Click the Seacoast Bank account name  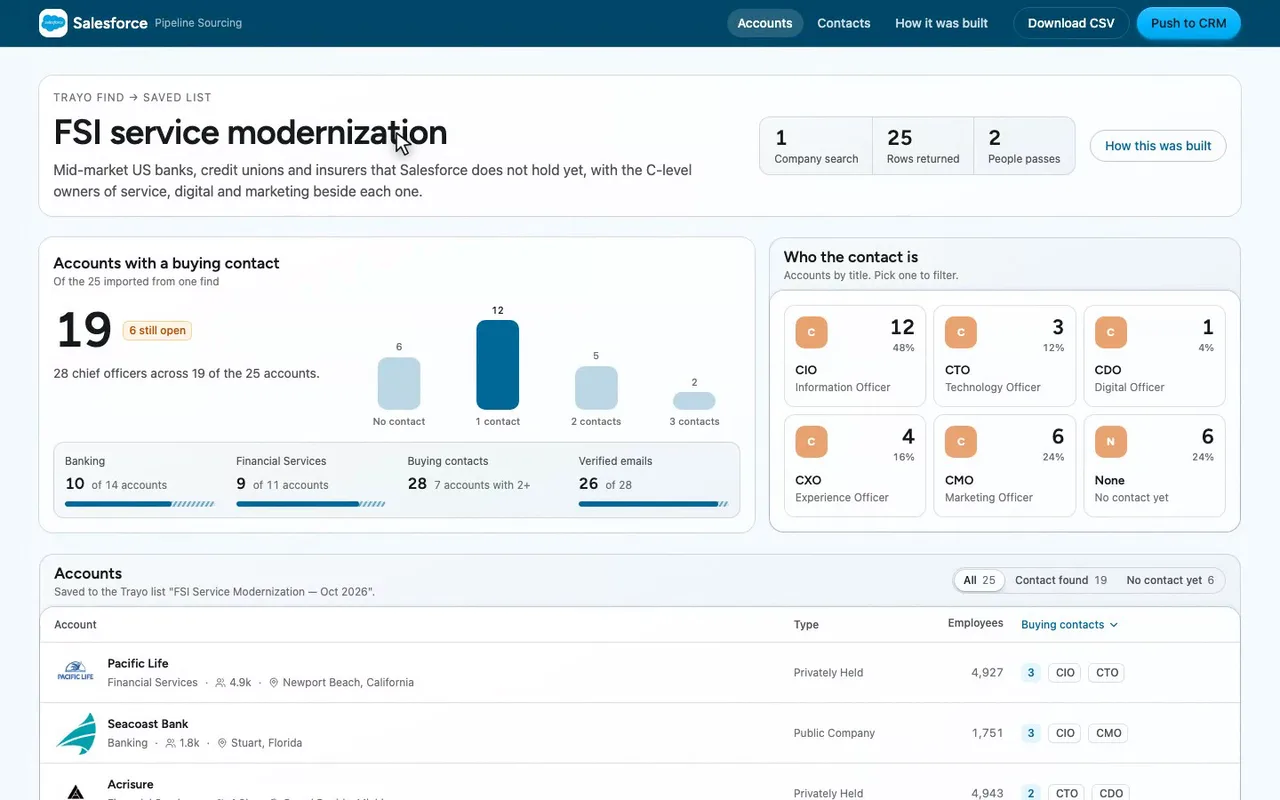[x=148, y=724]
